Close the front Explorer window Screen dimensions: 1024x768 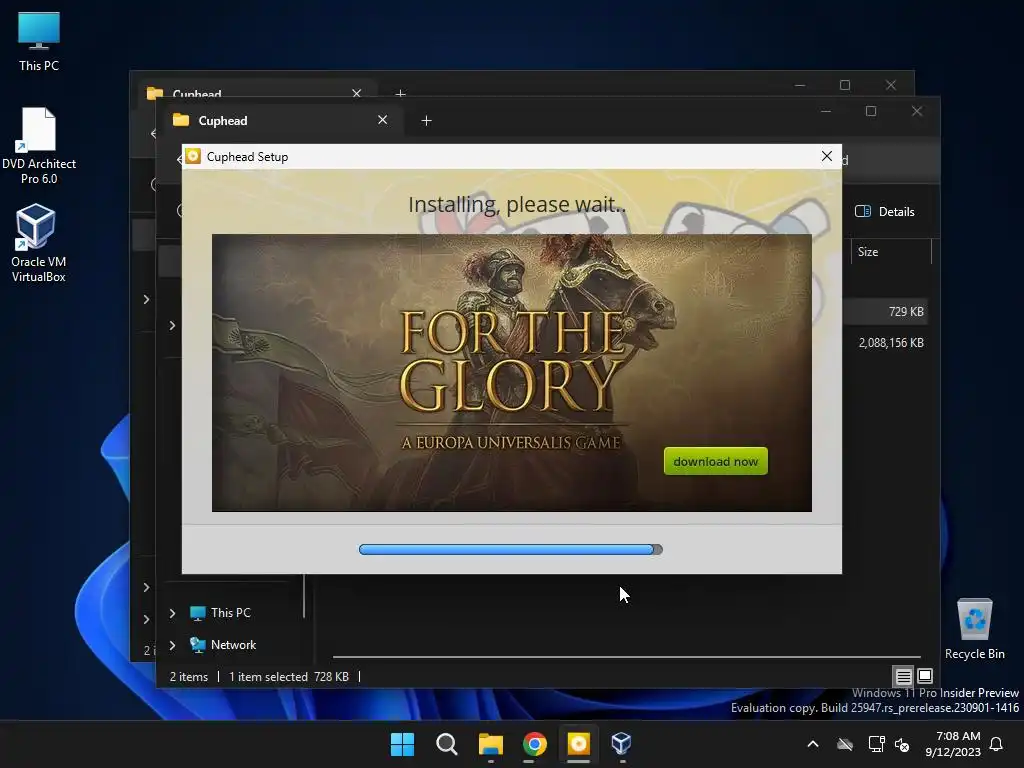click(x=917, y=112)
